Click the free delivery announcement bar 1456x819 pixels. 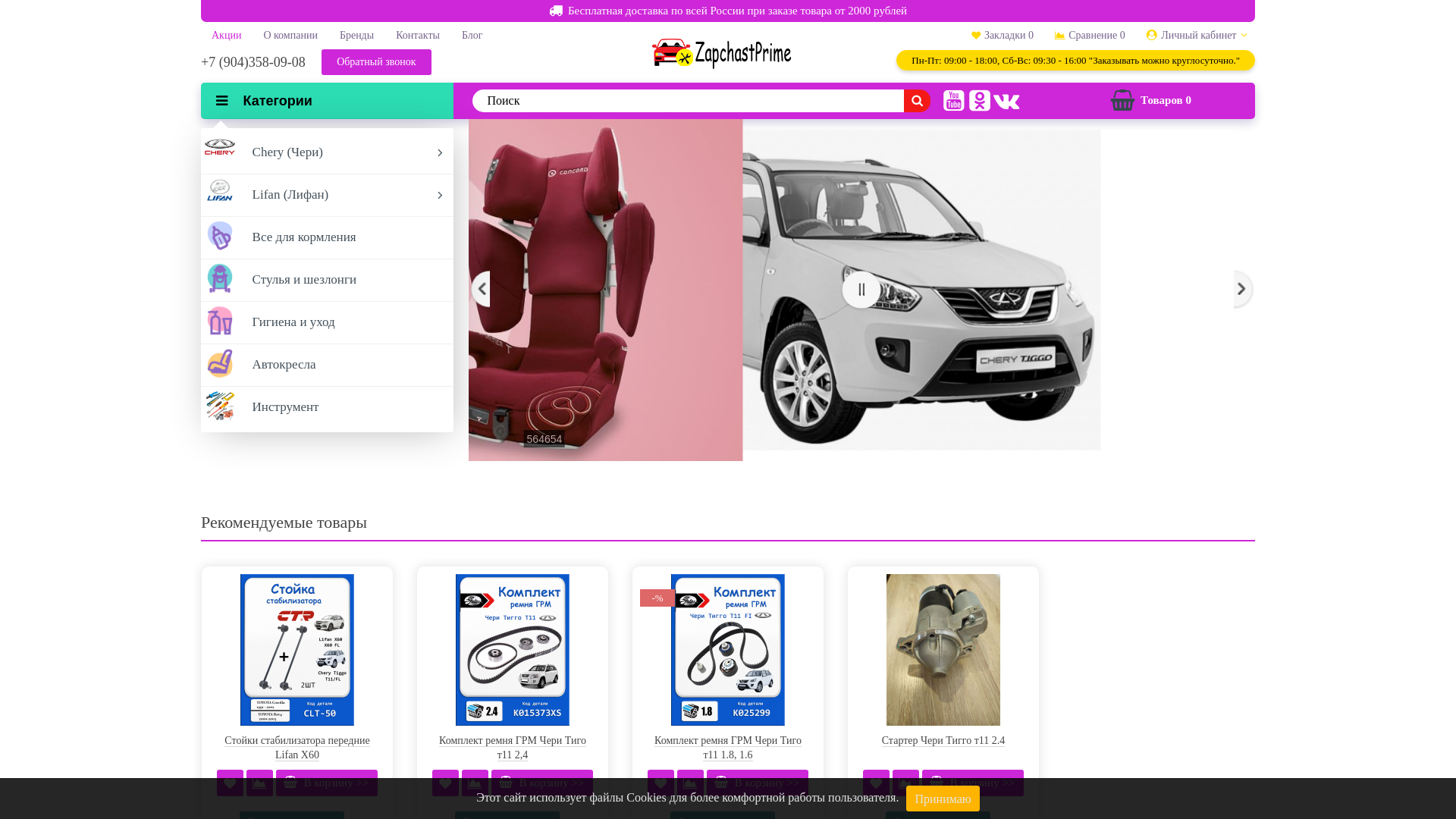pyautogui.click(x=728, y=11)
